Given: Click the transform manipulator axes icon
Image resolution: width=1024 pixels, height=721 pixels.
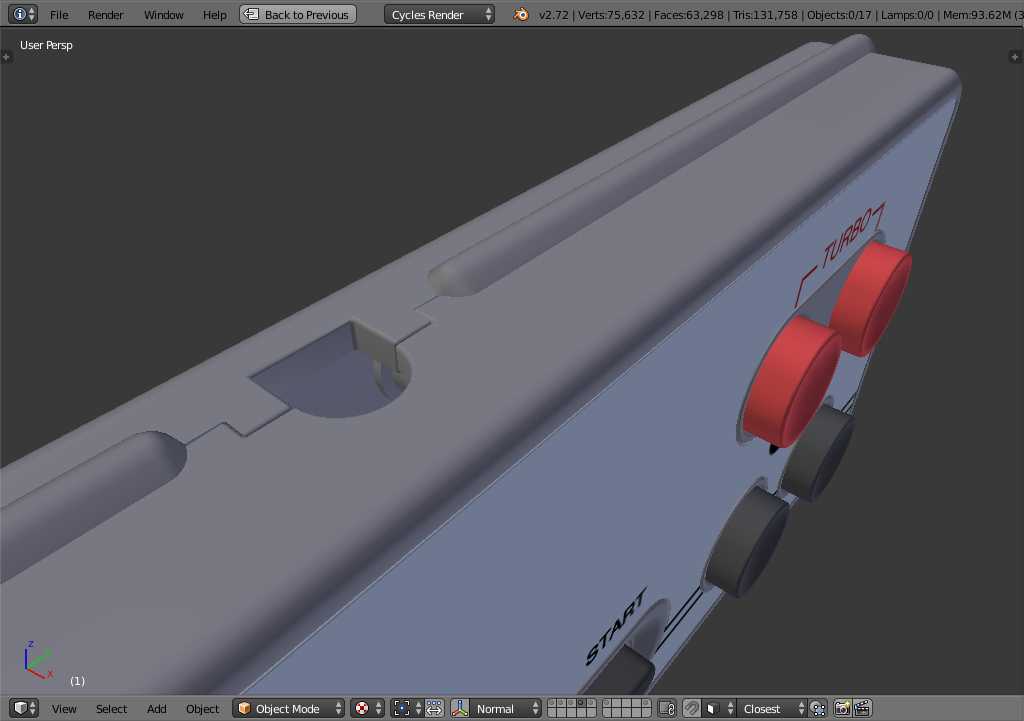Looking at the screenshot, I should tap(460, 708).
